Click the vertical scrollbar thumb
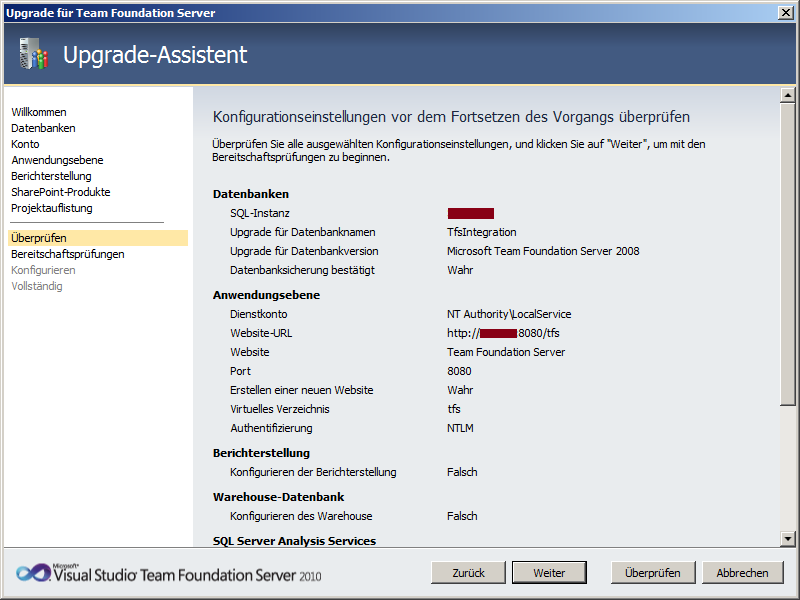 tap(788, 254)
